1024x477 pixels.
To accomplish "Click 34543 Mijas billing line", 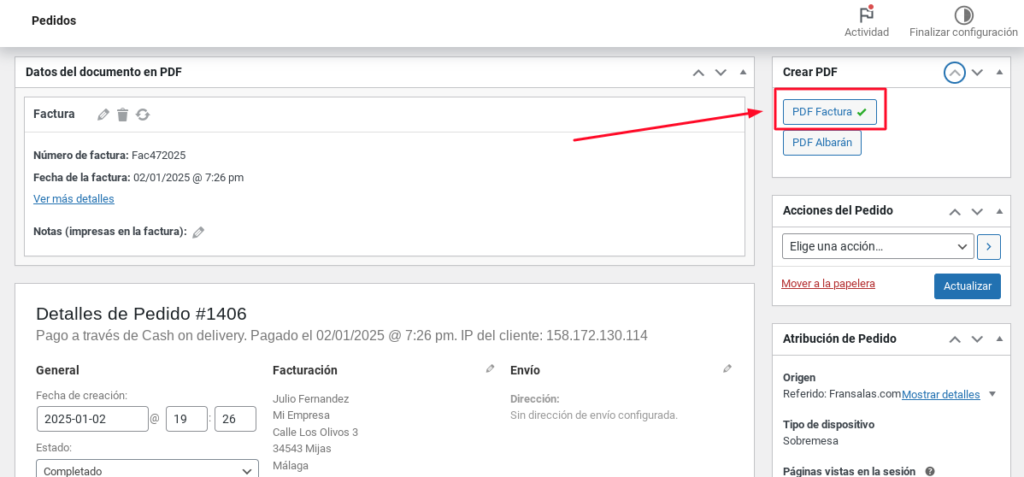I will click(x=302, y=449).
